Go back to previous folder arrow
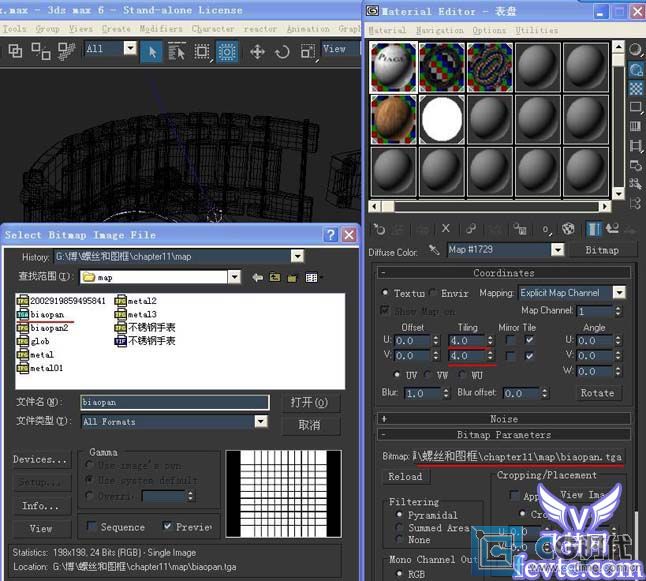Viewport: 646px width, 581px height. click(x=258, y=277)
